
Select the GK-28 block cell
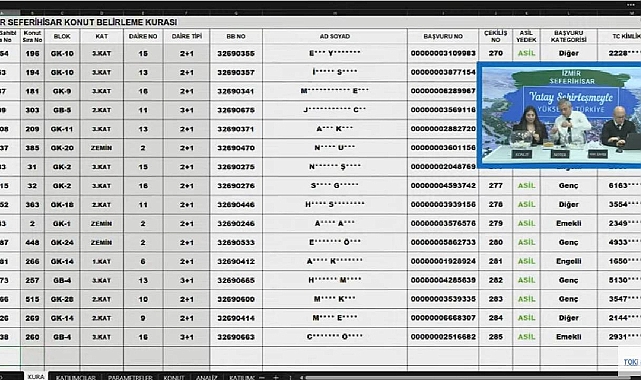(x=62, y=299)
